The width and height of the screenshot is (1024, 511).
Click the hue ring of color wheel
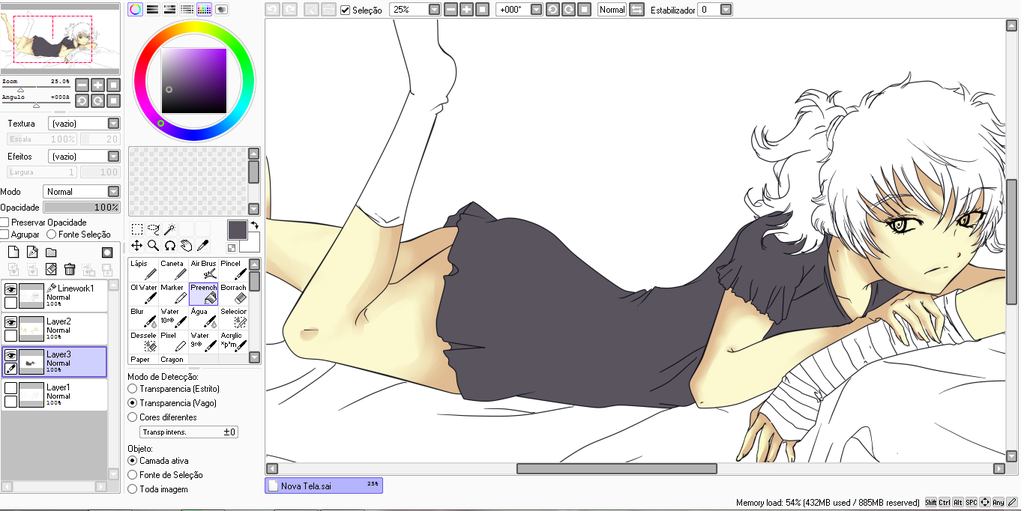(x=195, y=25)
